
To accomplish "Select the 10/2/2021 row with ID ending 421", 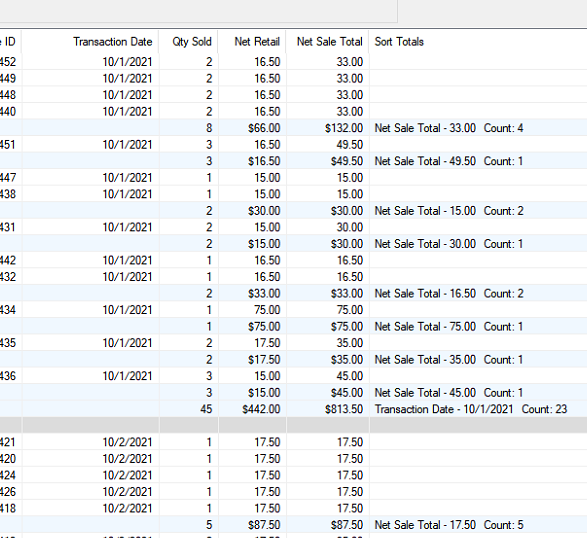I will click(294, 442).
